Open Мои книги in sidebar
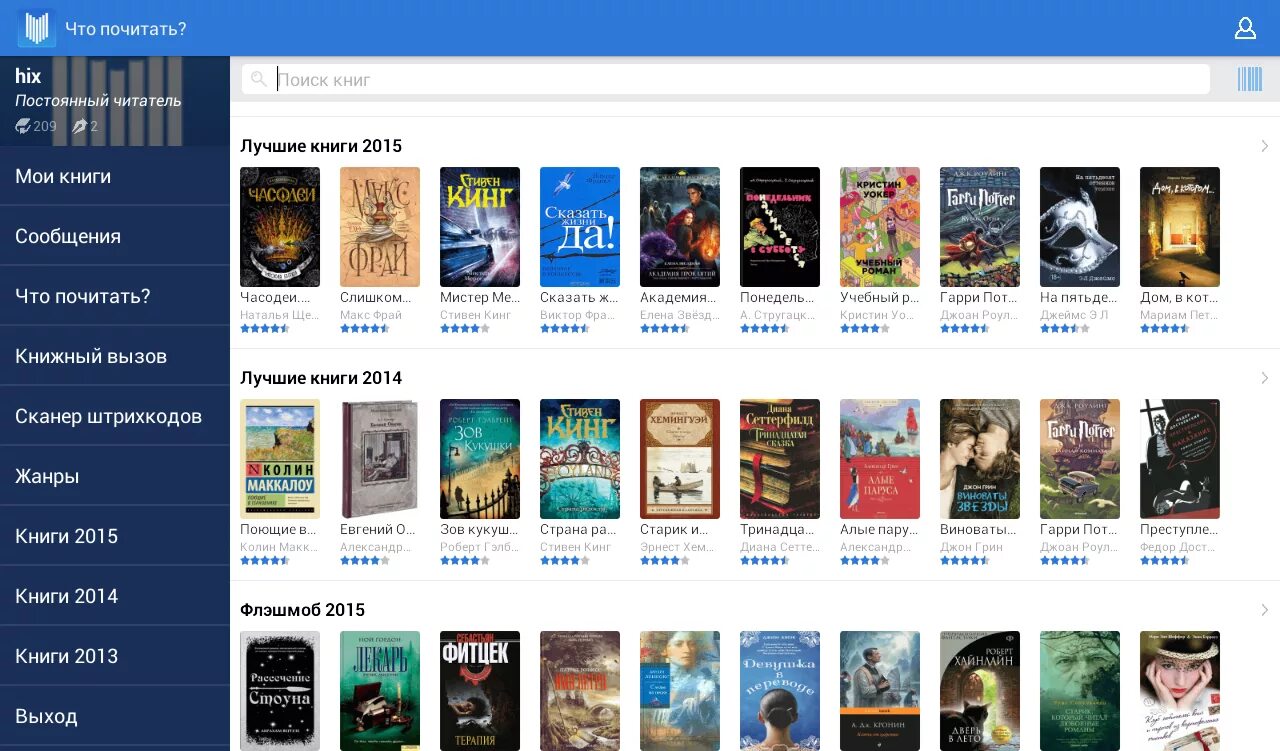 tap(115, 176)
